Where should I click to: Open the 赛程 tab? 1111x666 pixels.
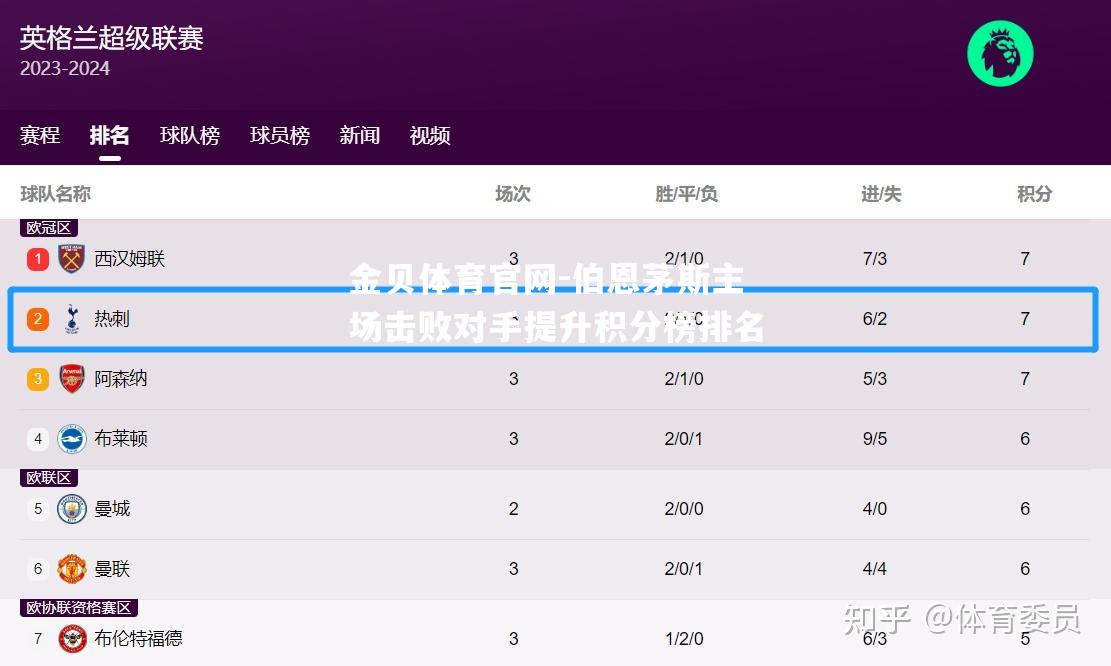40,135
